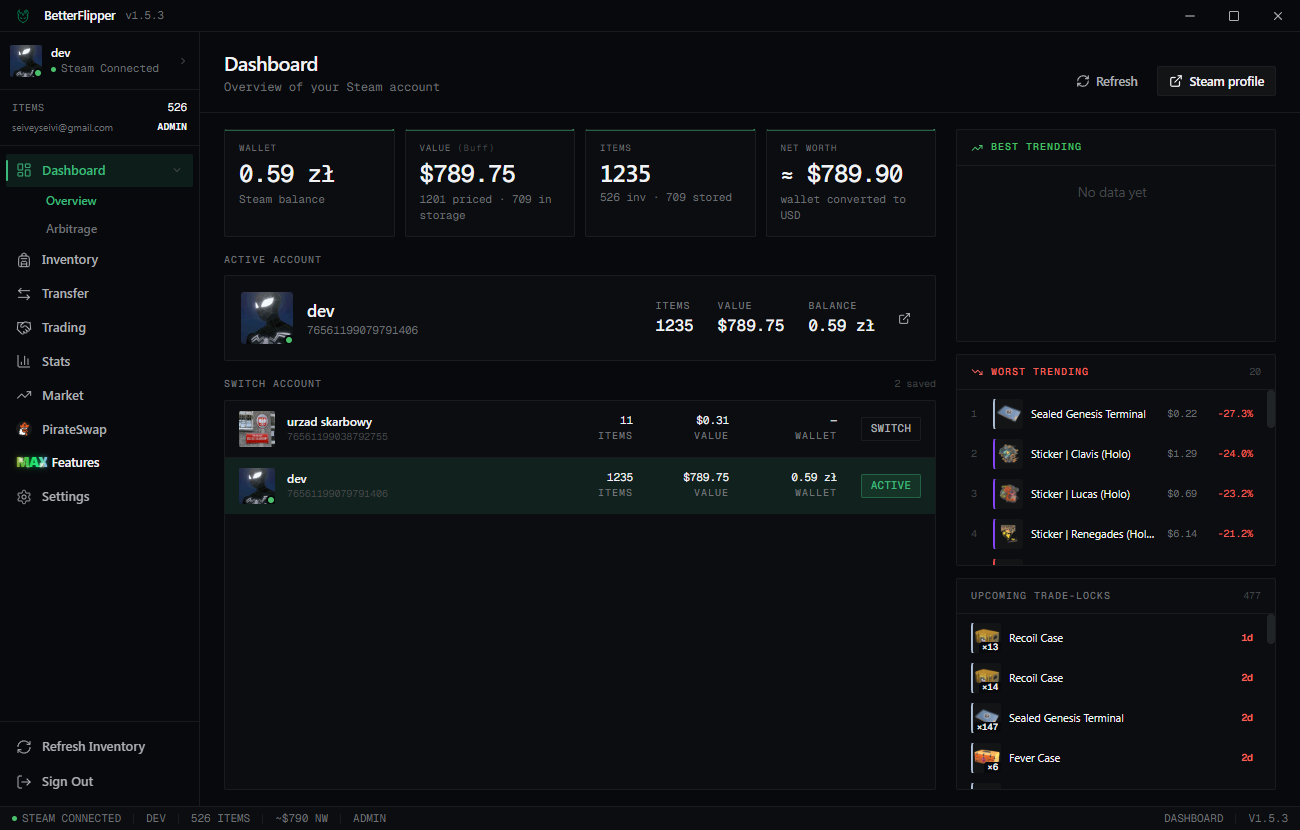The width and height of the screenshot is (1300, 830).
Task: Click the ACTIVE badge for dev
Action: click(x=890, y=486)
